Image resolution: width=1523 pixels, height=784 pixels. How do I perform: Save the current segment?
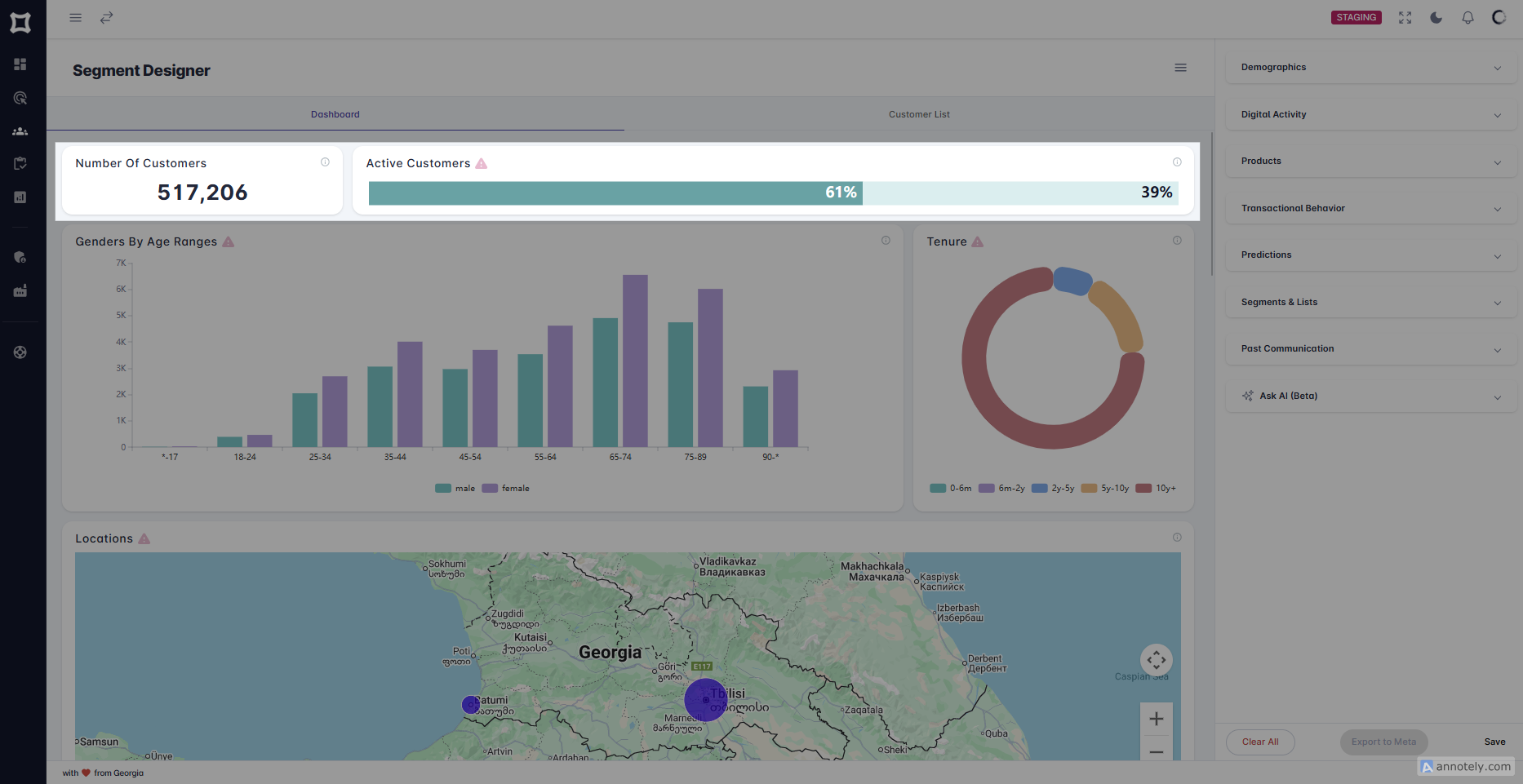point(1494,742)
